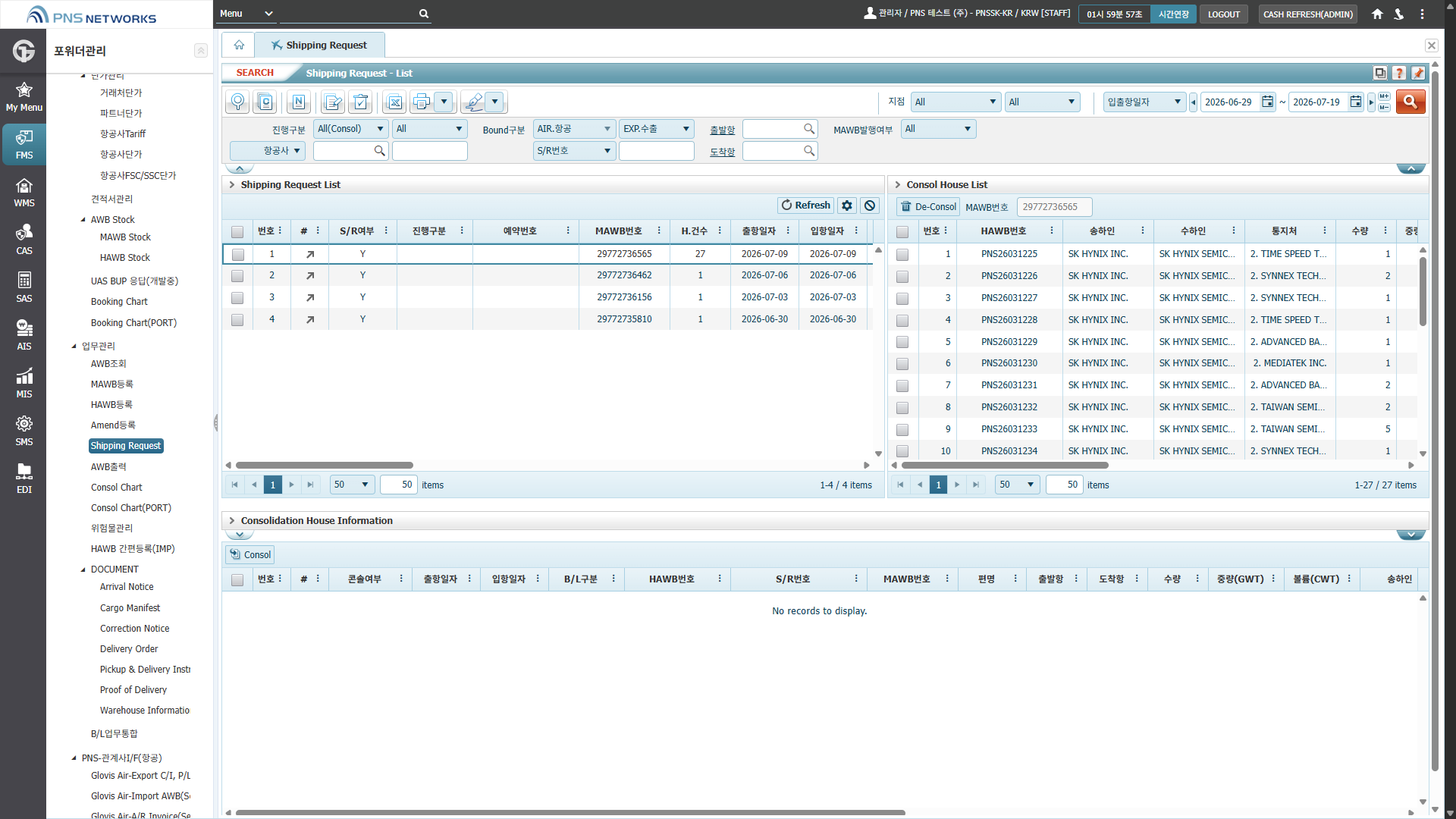
Task: Select all in Shipping Request List header checkbox
Action: click(237, 232)
